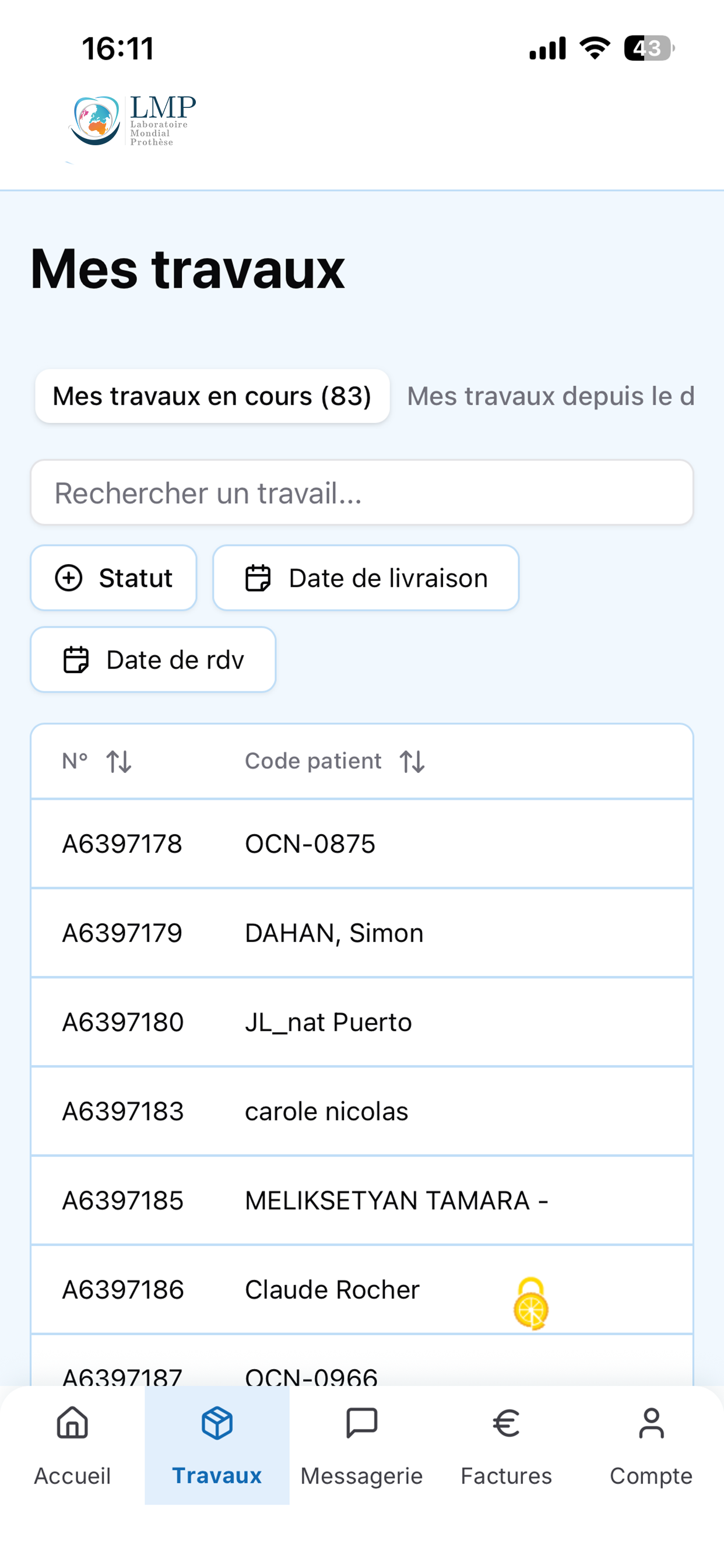Image resolution: width=724 pixels, height=1568 pixels.
Task: Open Factures via the euro icon
Action: [x=506, y=1423]
